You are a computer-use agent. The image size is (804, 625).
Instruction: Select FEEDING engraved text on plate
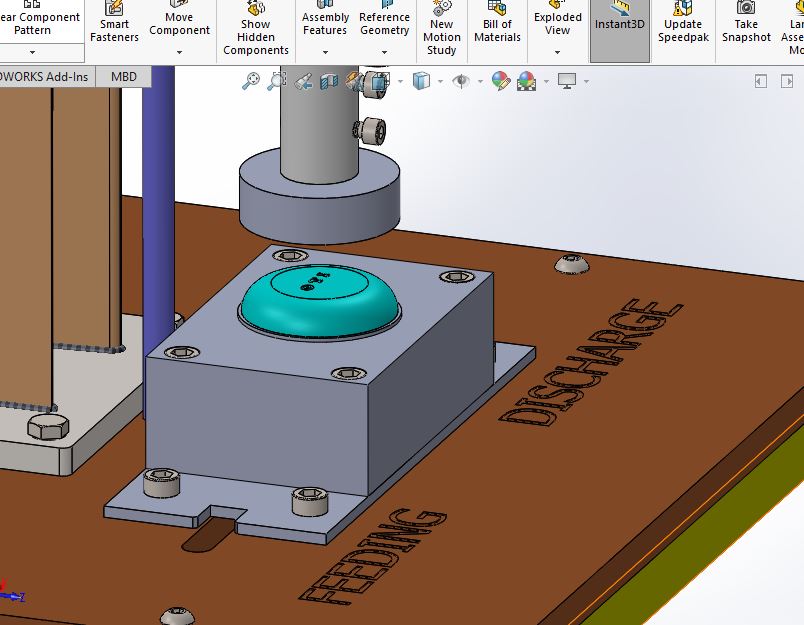(373, 555)
